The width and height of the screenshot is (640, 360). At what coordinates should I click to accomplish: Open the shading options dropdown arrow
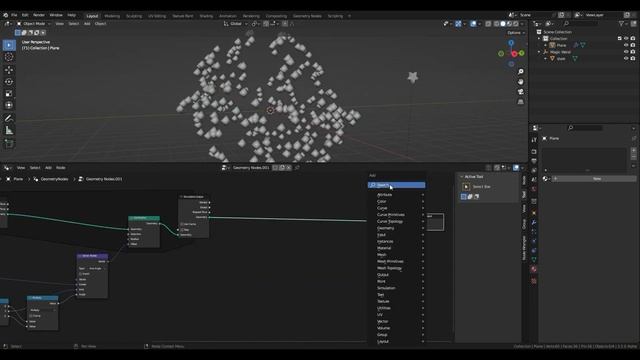(522, 24)
